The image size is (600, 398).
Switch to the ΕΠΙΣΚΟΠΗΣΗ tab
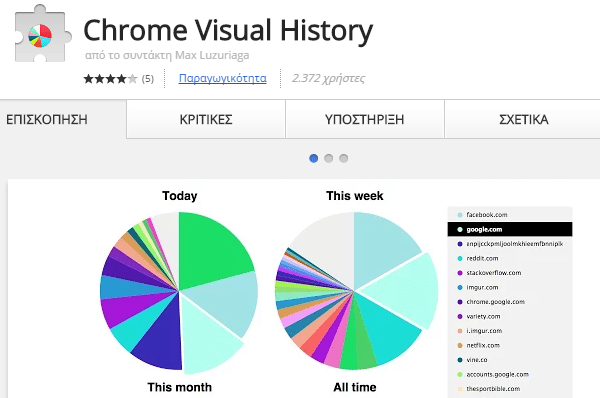point(47,119)
